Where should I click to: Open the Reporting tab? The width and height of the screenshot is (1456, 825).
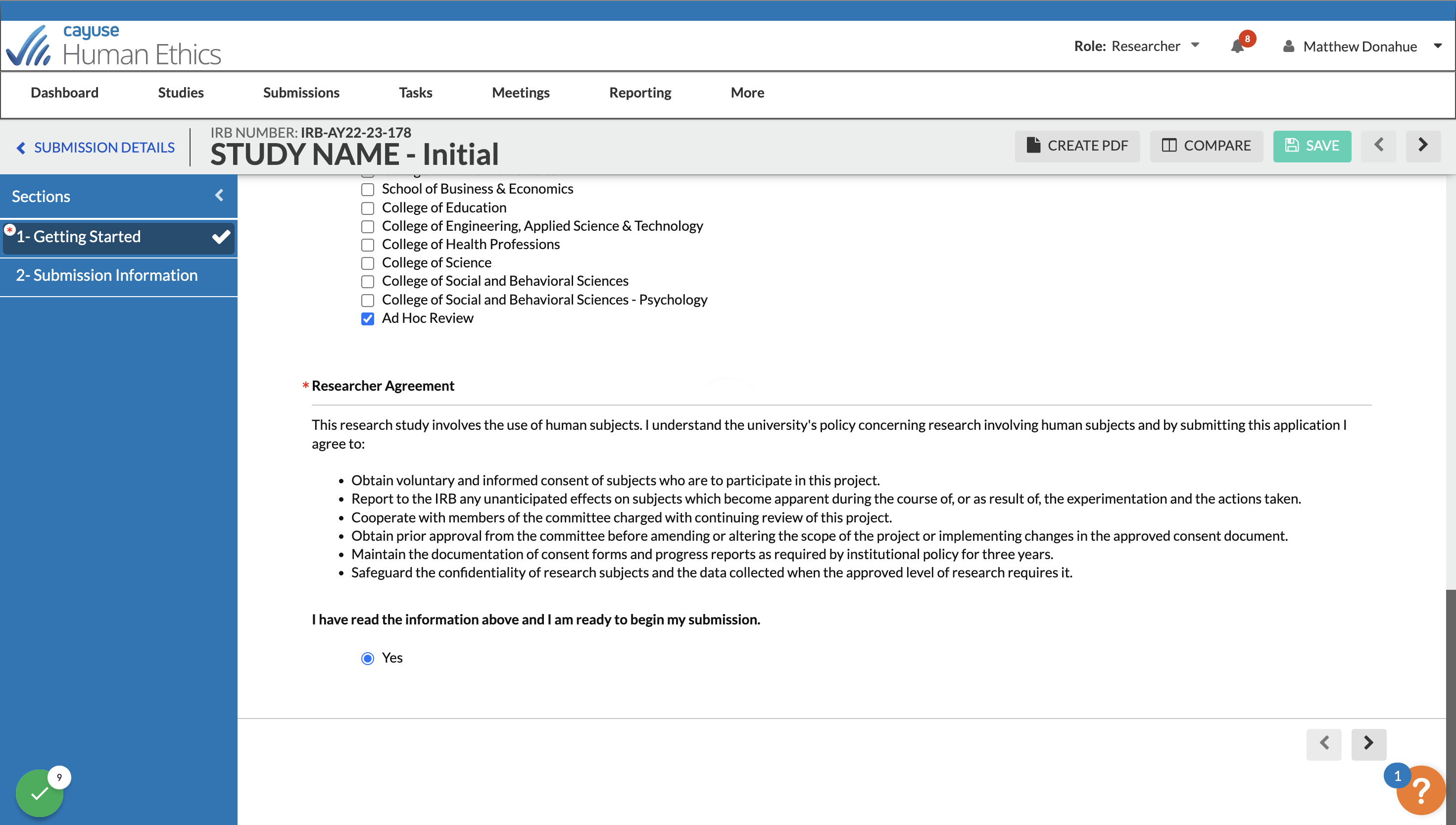(x=640, y=93)
